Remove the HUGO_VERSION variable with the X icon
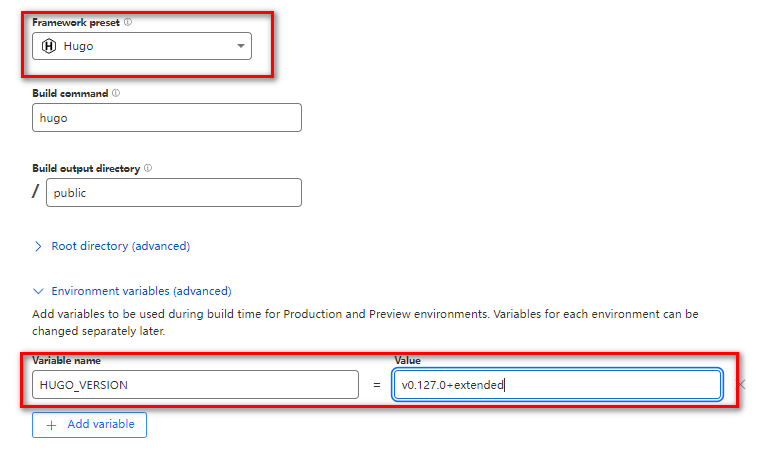 tap(741, 385)
